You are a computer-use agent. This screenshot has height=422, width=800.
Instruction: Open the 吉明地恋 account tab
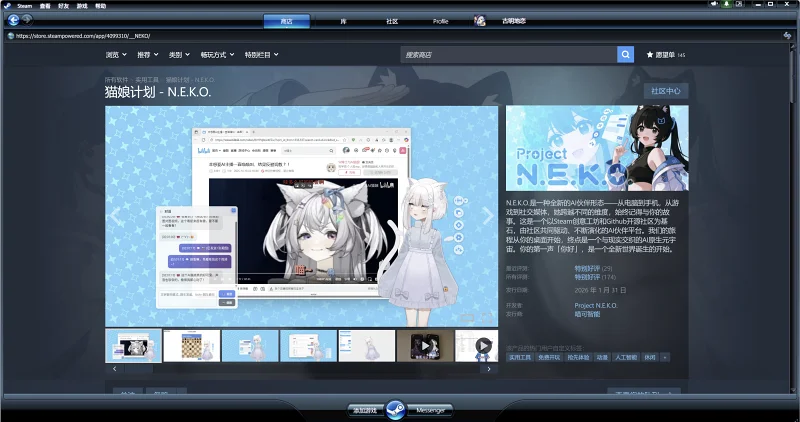514,21
